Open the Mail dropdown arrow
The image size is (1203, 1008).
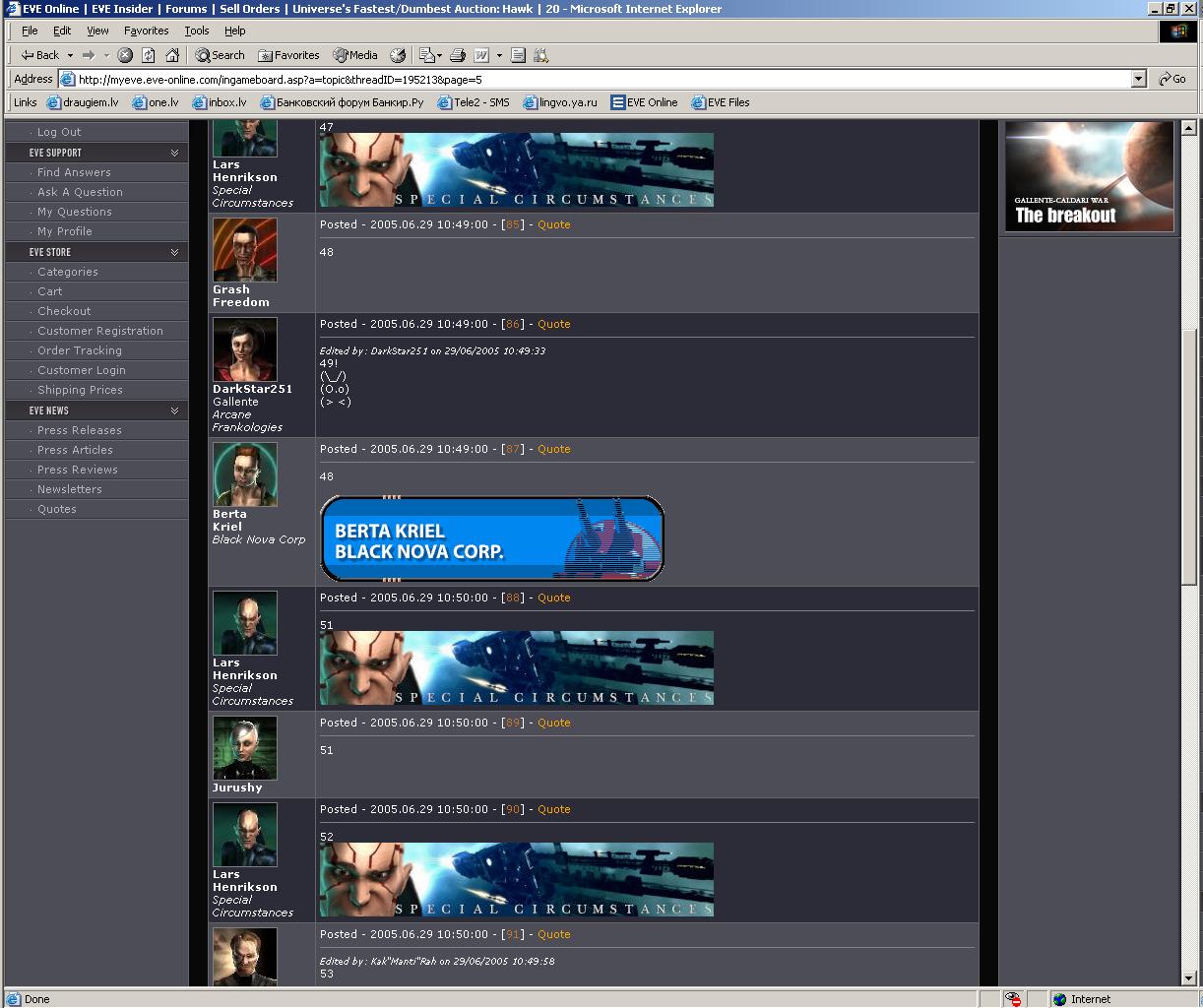tap(439, 55)
